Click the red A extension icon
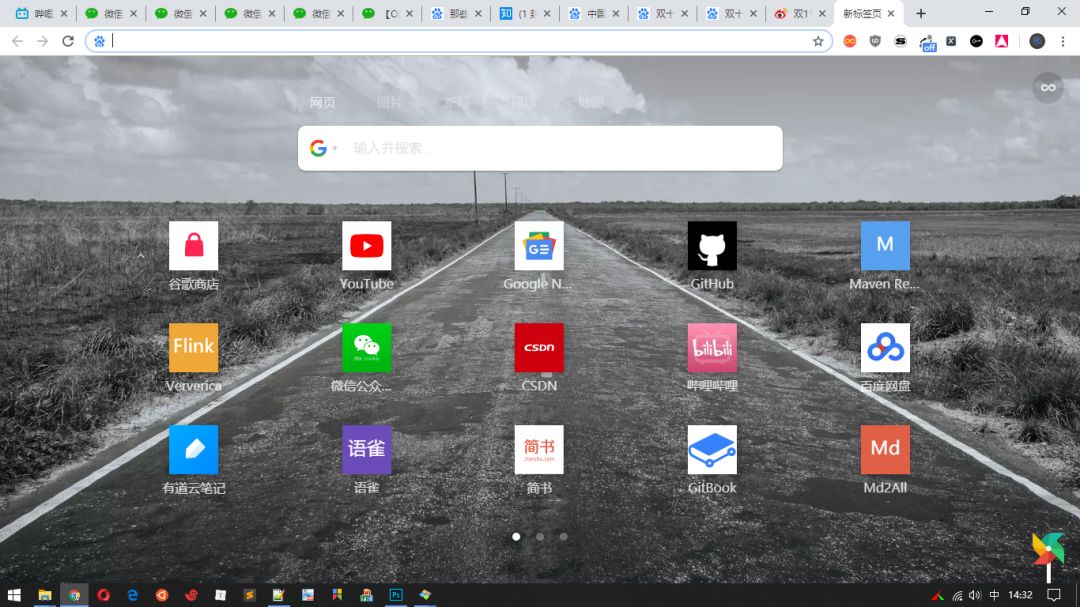Viewport: 1080px width, 607px height. [1001, 41]
